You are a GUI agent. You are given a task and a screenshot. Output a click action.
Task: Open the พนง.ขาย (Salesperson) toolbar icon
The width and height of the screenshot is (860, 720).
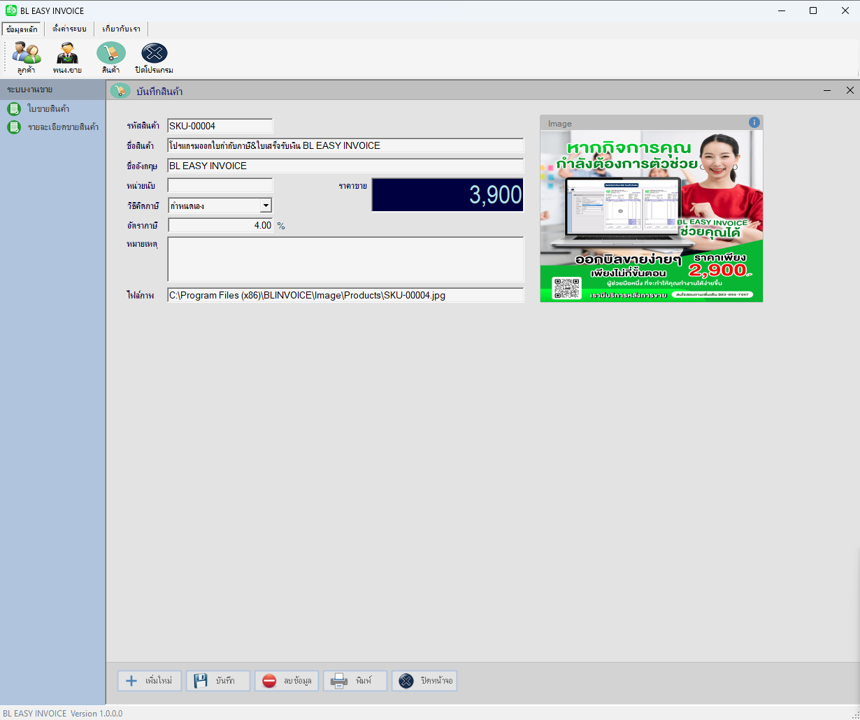67,57
